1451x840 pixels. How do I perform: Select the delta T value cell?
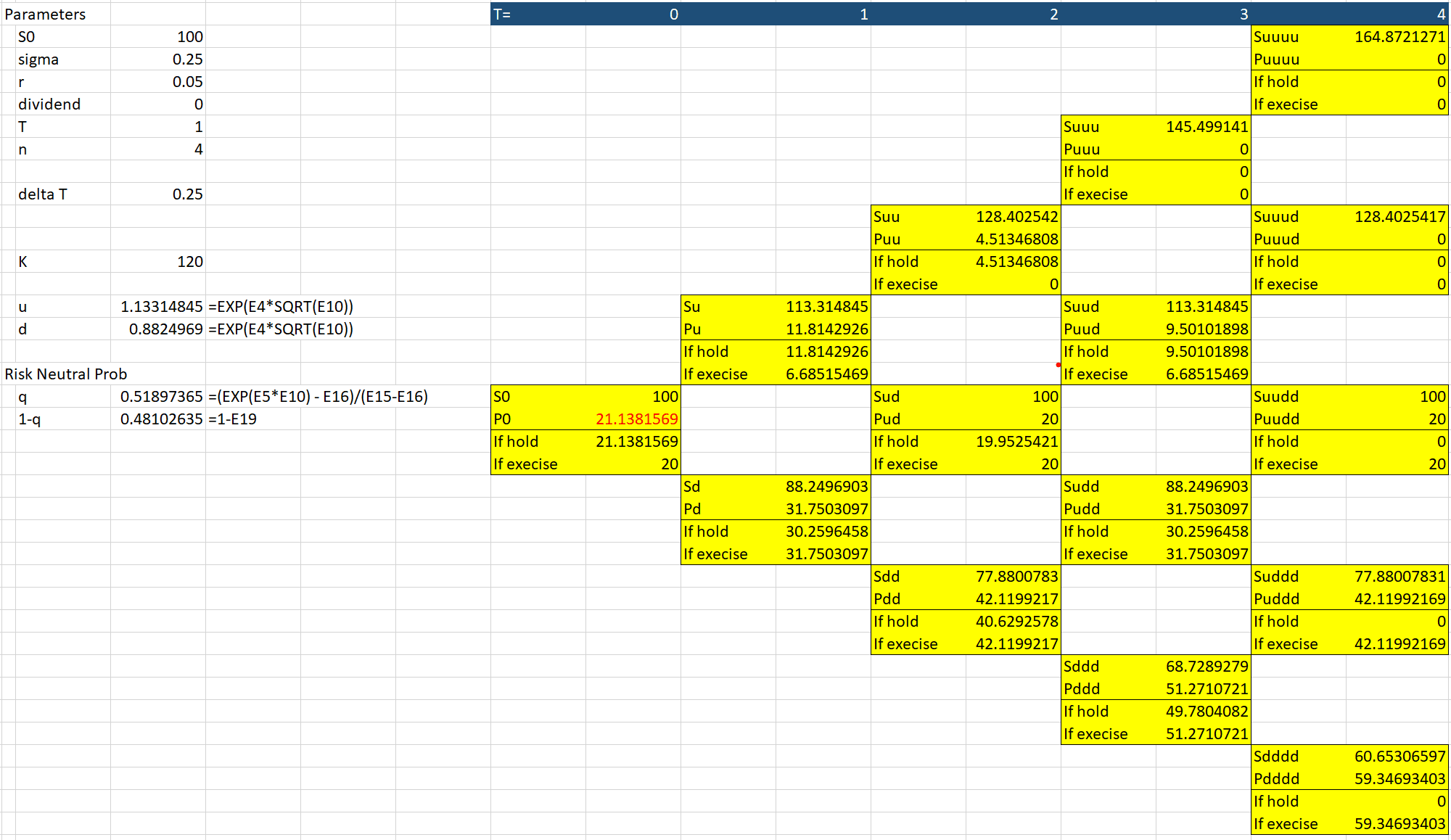(158, 194)
